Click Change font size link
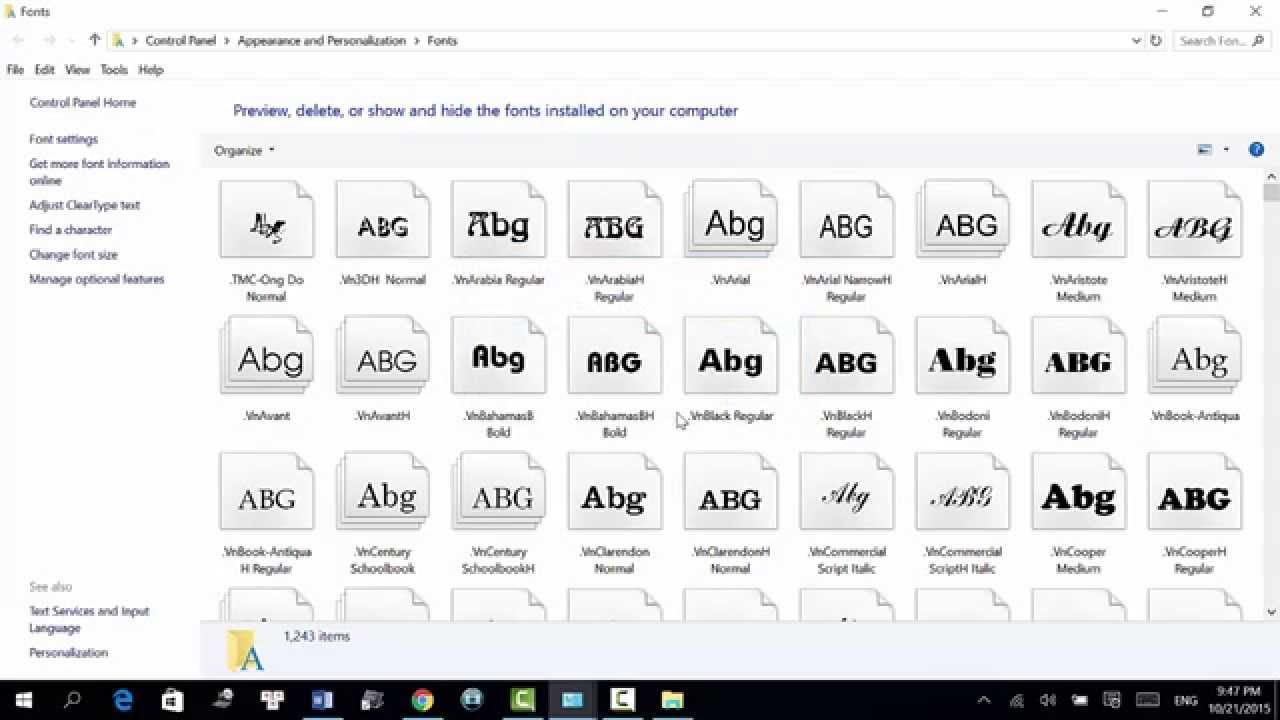1280x720 pixels. 73,255
